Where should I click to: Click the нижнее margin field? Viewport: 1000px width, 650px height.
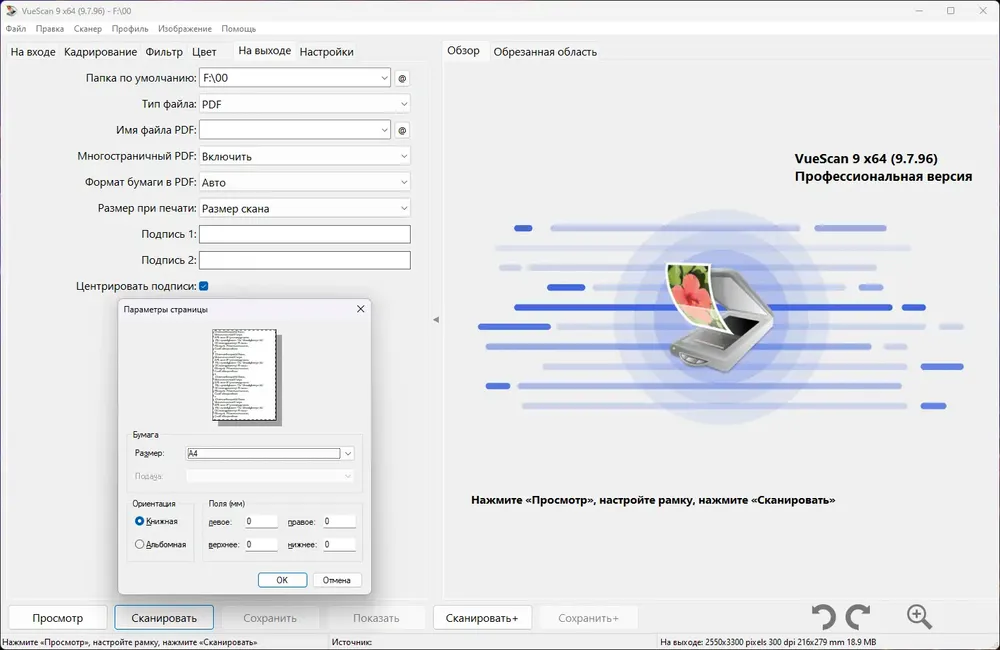click(339, 544)
